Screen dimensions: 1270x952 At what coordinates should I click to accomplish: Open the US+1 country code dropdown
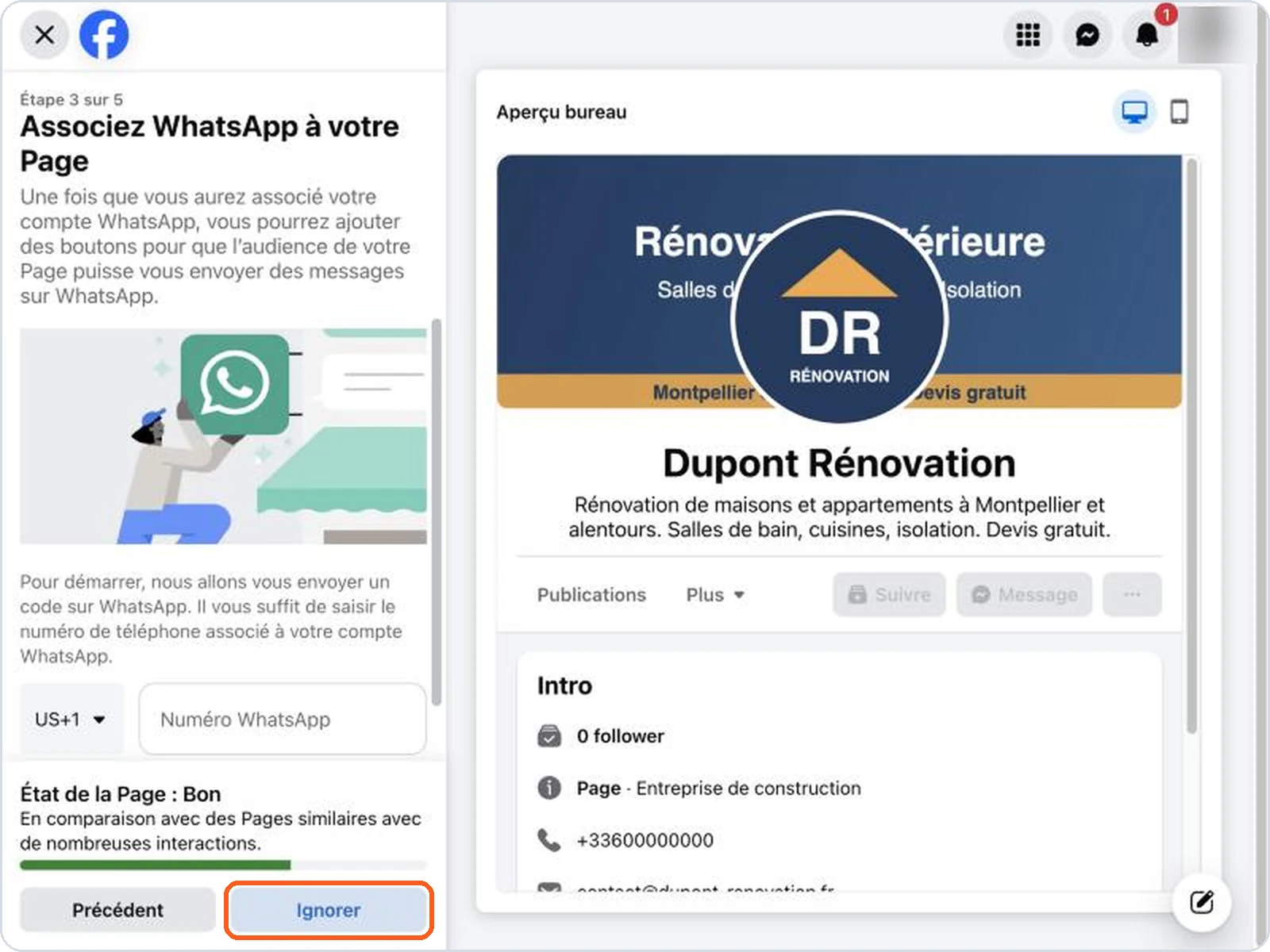(71, 720)
